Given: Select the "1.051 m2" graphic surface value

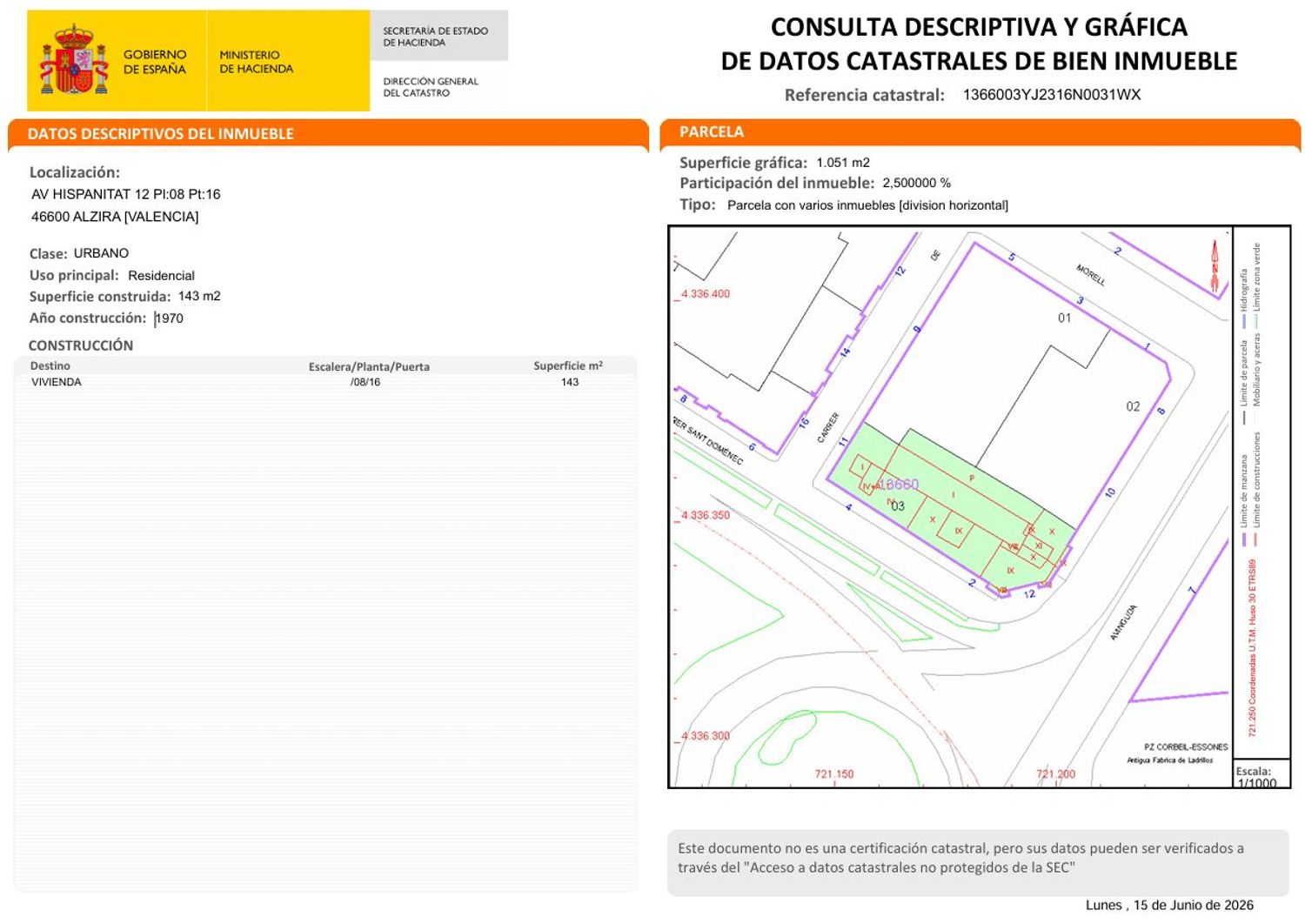Looking at the screenshot, I should 843,163.
